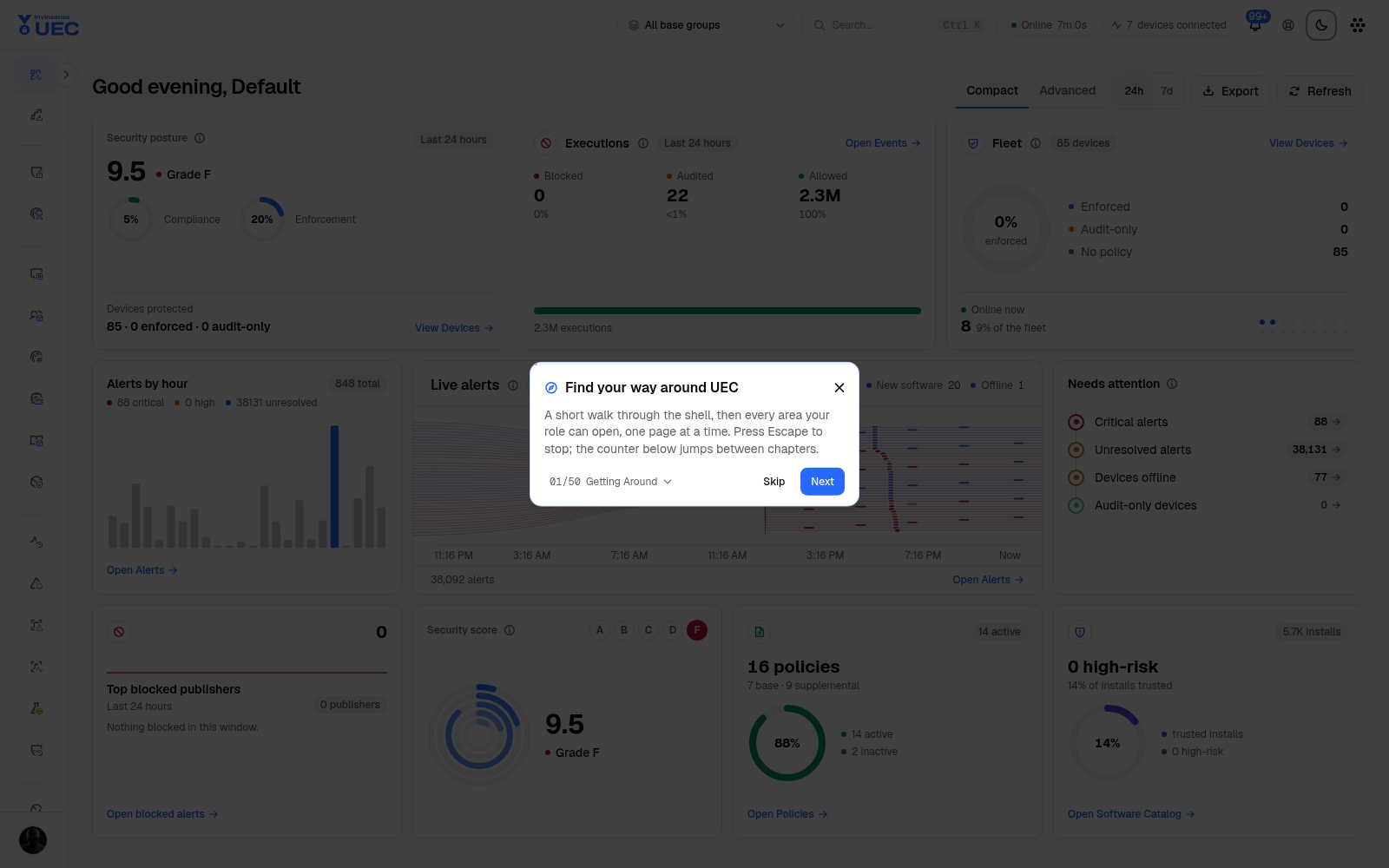
Task: Select grade C circle in Security score
Action: coord(648,630)
